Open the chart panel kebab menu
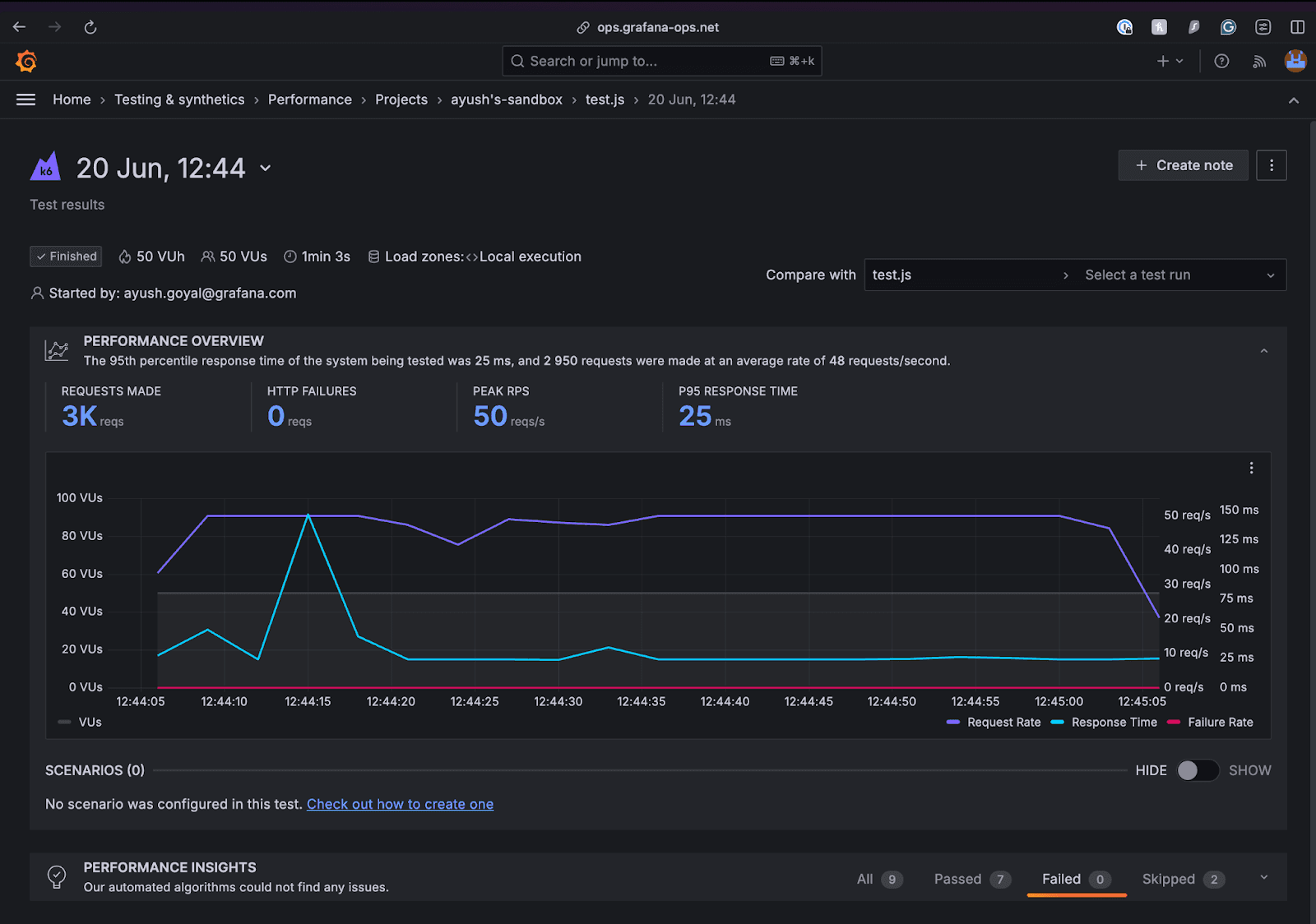1316x924 pixels. (x=1251, y=467)
